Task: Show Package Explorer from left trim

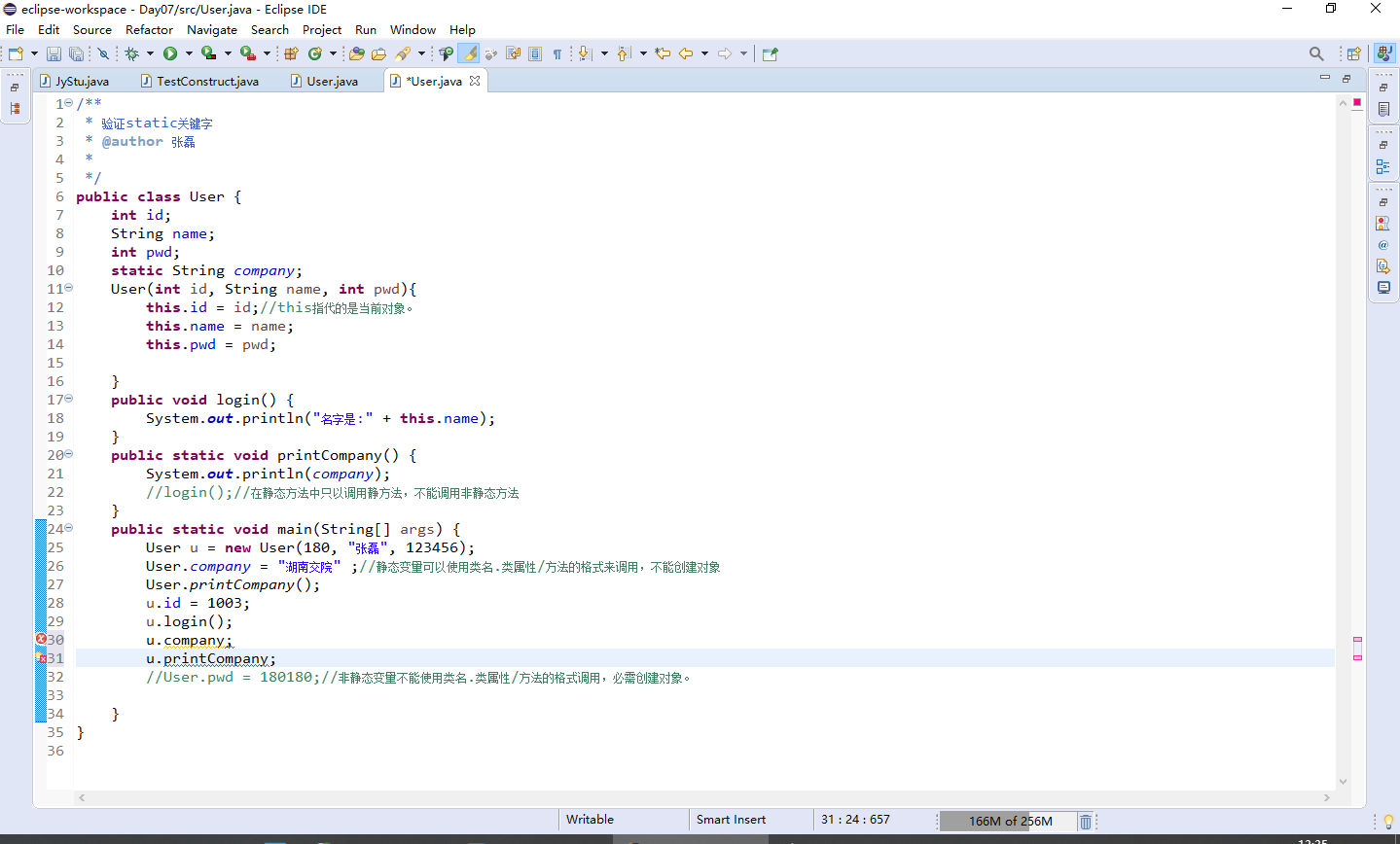Action: 15,109
